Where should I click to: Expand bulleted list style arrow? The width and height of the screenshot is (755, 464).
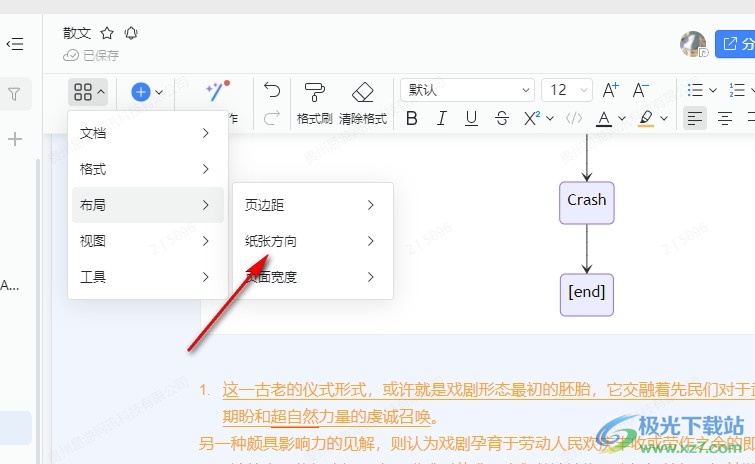pyautogui.click(x=713, y=90)
